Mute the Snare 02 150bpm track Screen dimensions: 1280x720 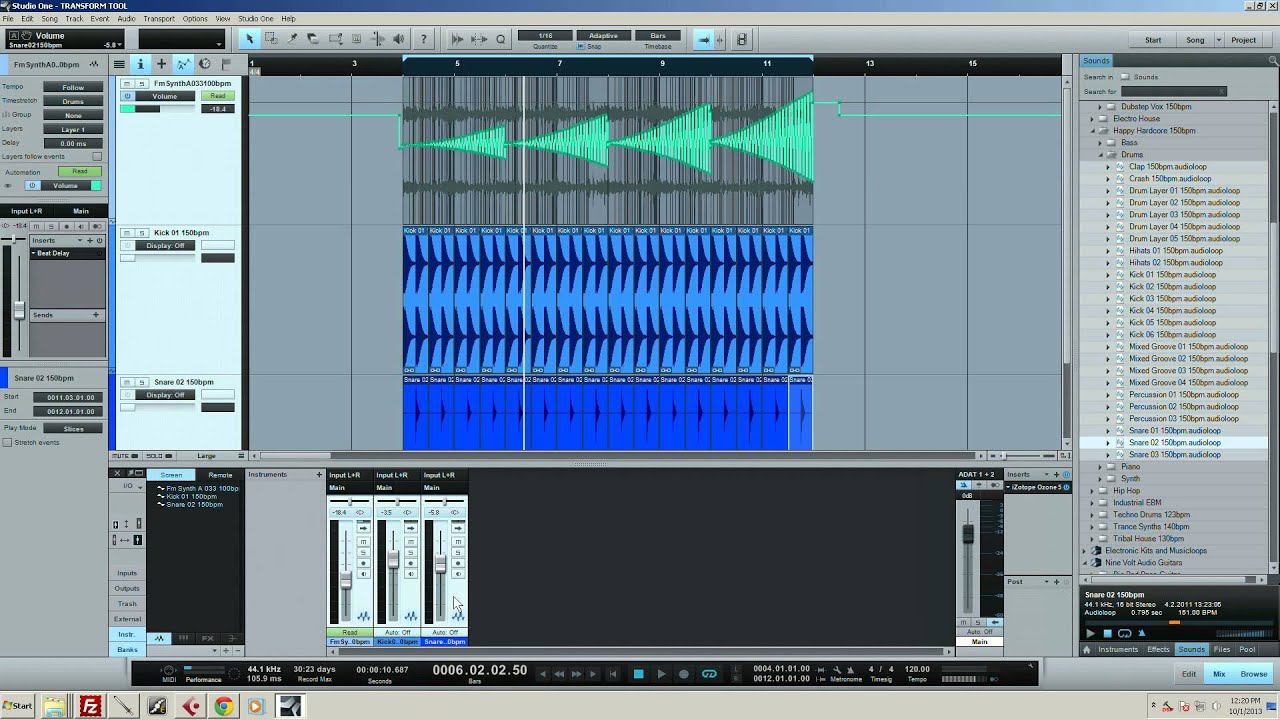[128, 382]
